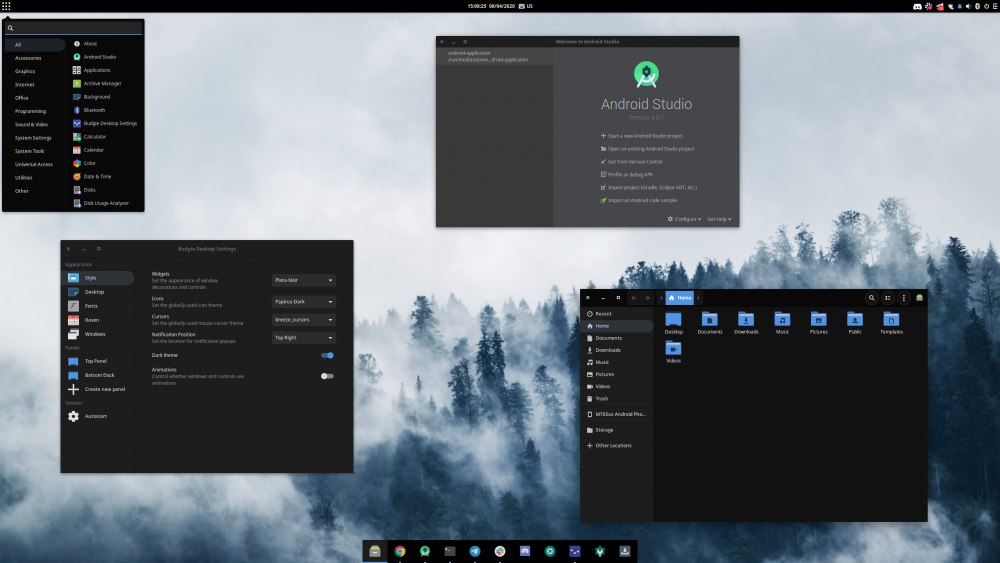Open Telegram from the bottom dock
The image size is (1000, 563).
474,551
